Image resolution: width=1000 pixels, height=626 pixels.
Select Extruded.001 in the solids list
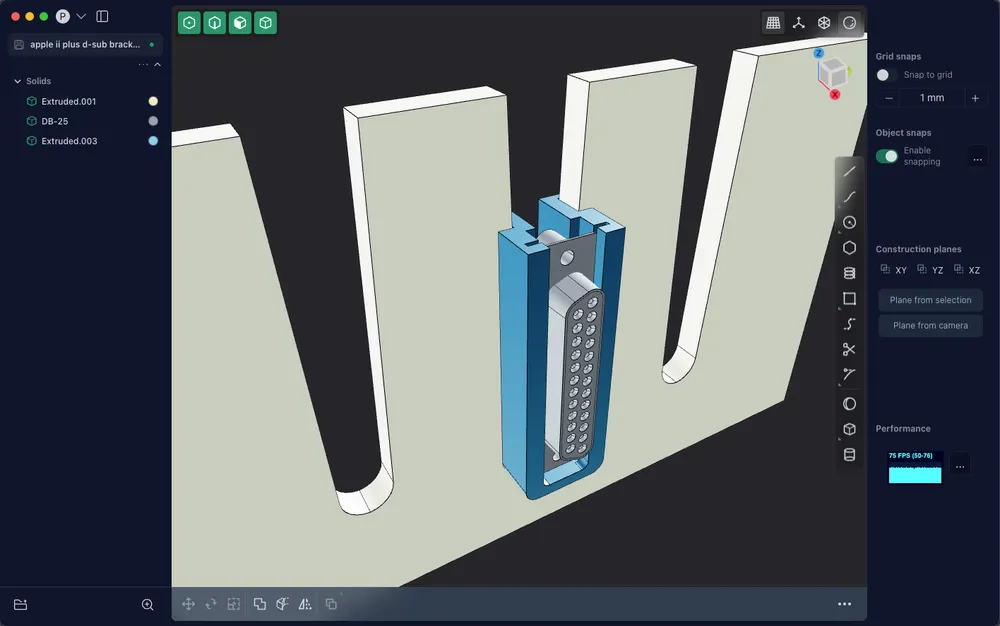coord(69,101)
